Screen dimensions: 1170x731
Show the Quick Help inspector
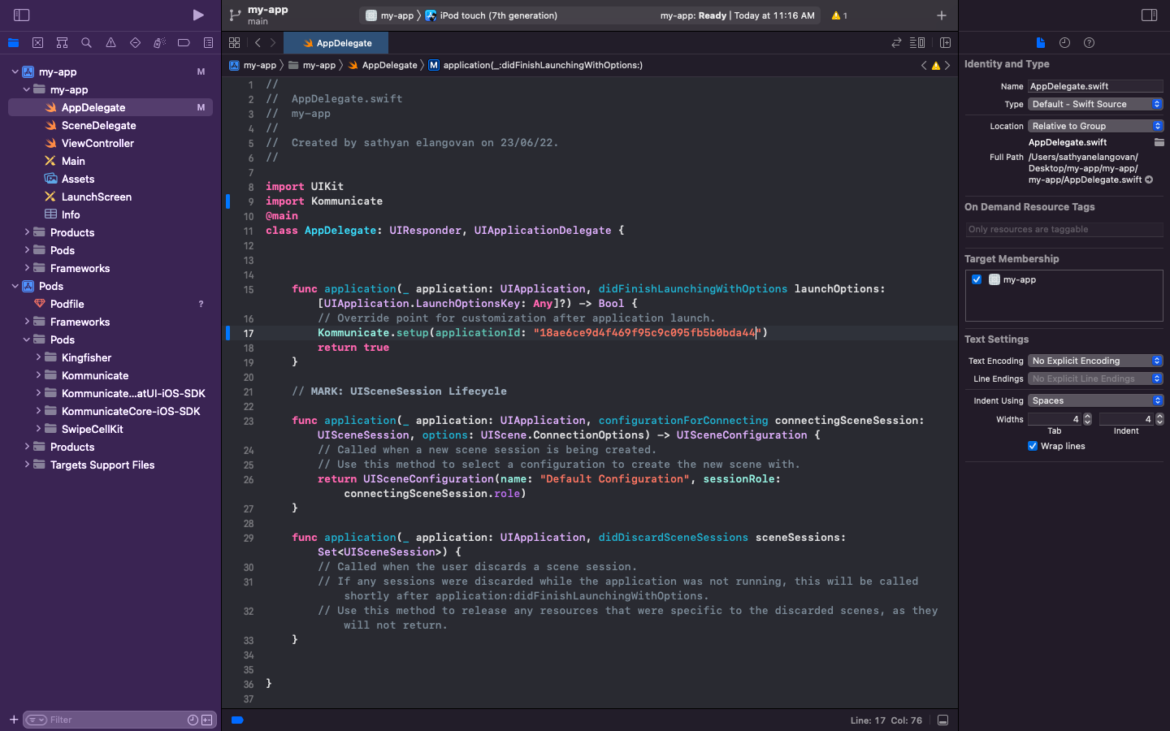coord(1089,43)
